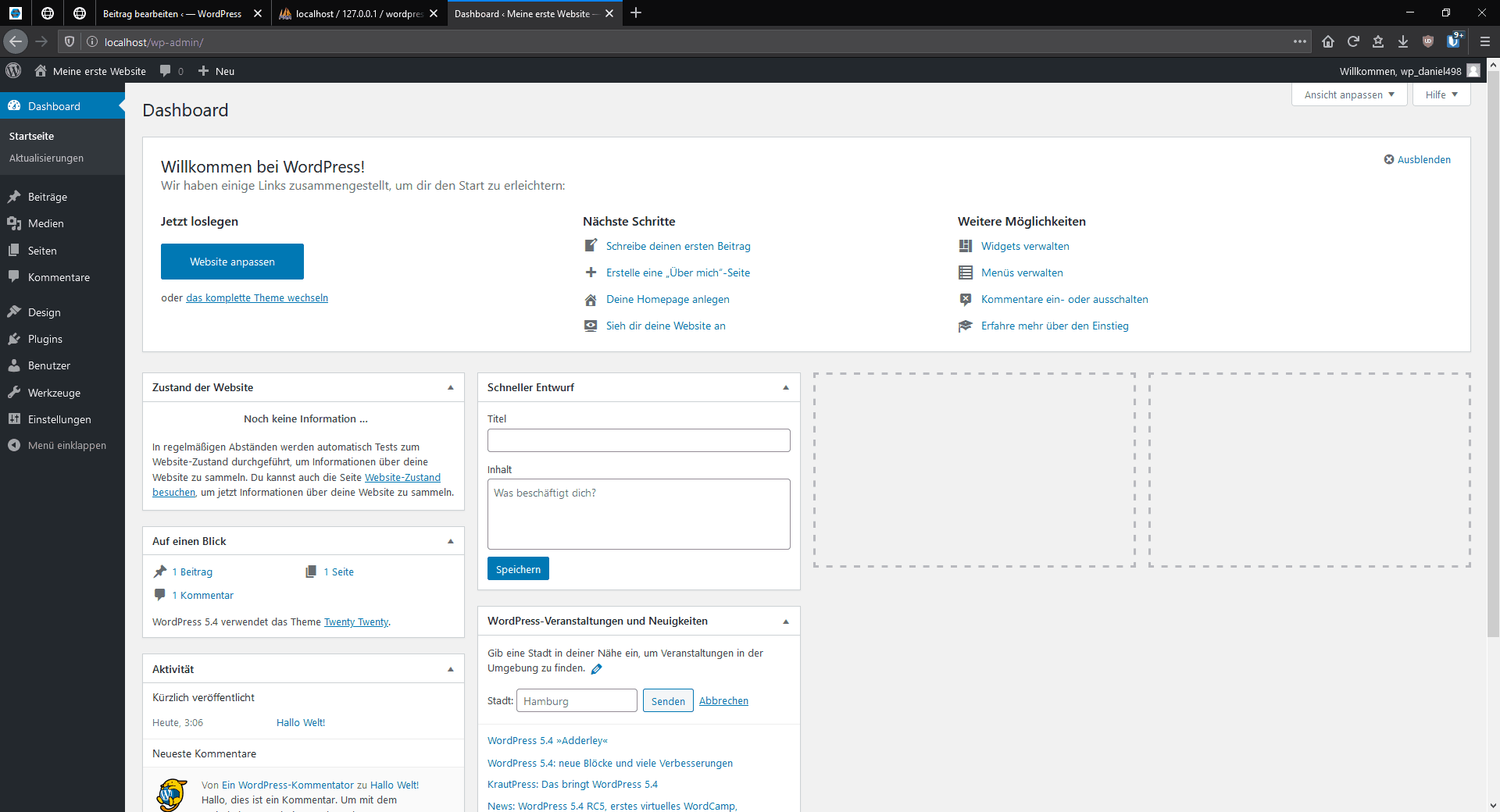Hide welcome panel with Ausblenden
Viewport: 1500px width, 812px height.
click(x=1417, y=159)
